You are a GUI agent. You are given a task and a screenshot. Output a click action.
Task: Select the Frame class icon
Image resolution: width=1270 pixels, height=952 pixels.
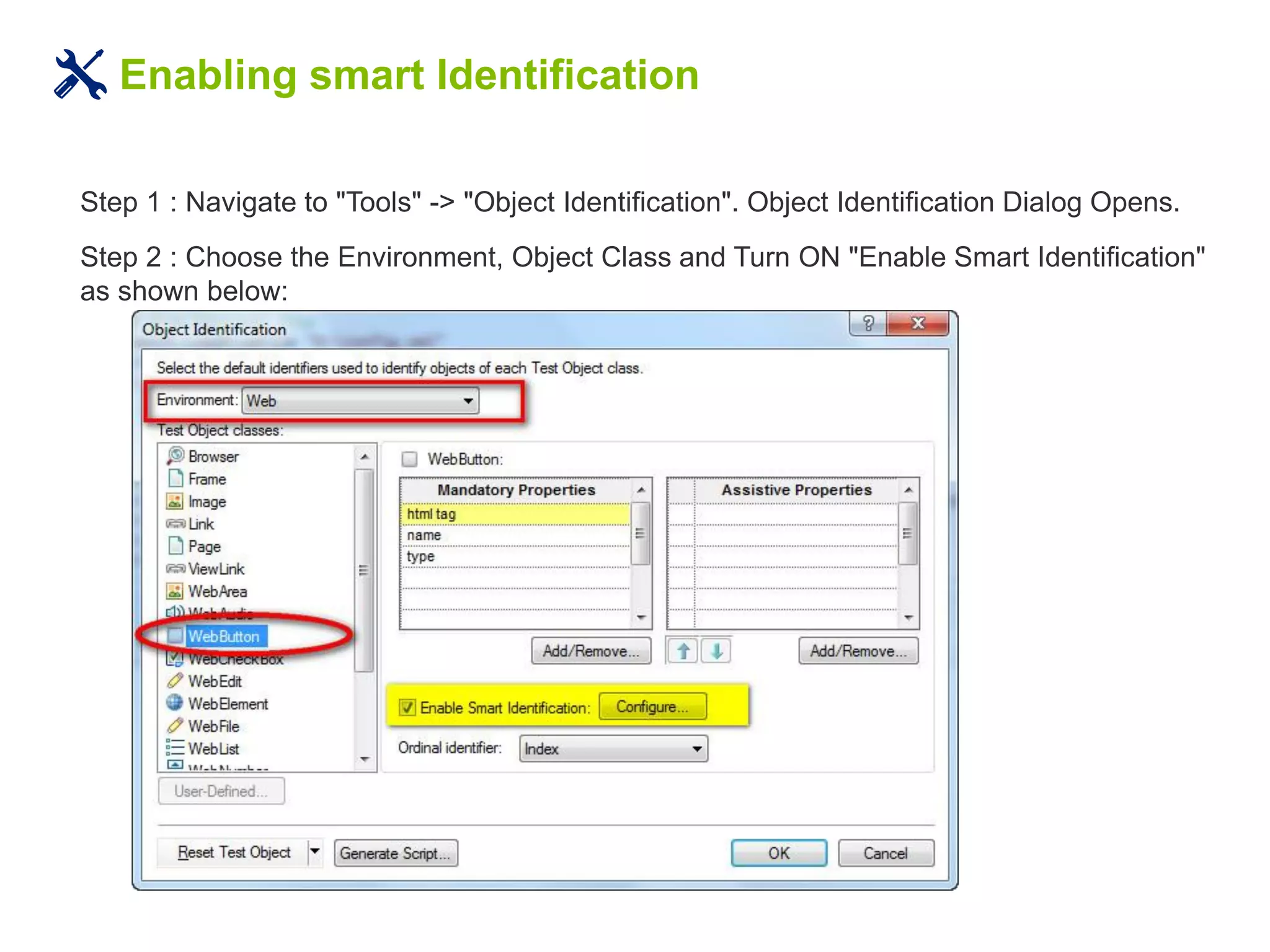pyautogui.click(x=176, y=478)
